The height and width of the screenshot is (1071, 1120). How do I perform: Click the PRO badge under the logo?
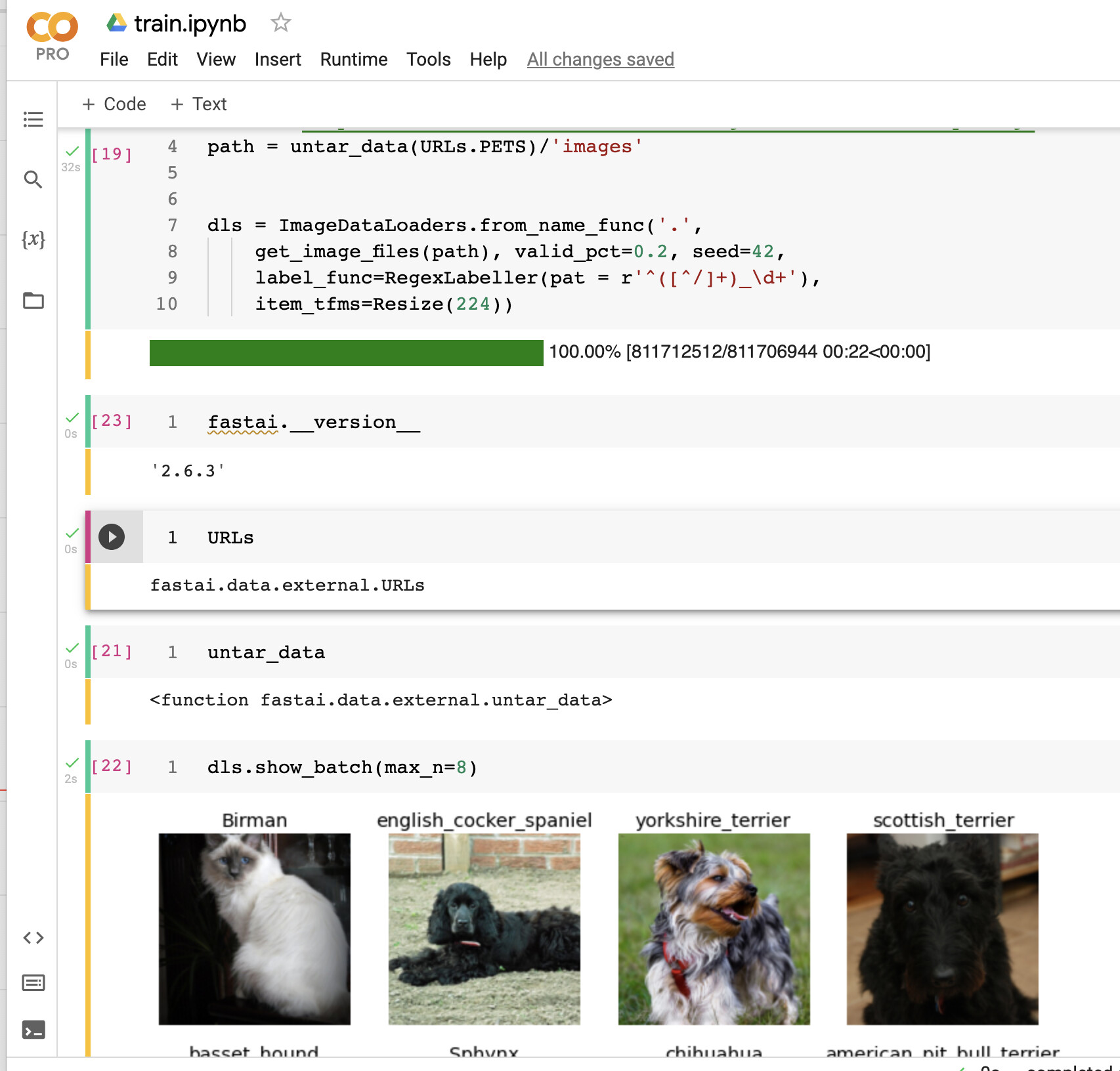pos(53,54)
